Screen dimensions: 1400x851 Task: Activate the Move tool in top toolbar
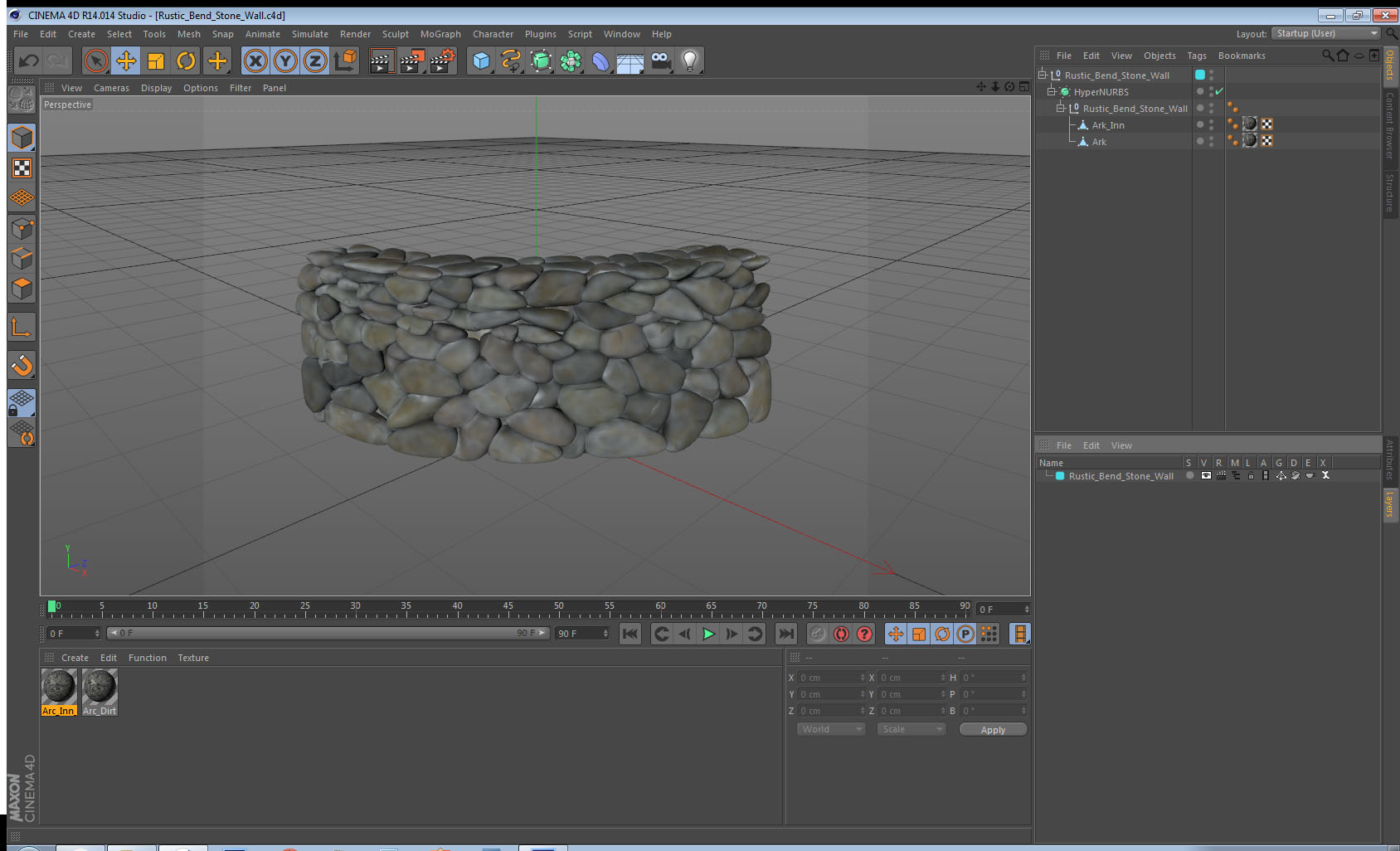pos(126,61)
